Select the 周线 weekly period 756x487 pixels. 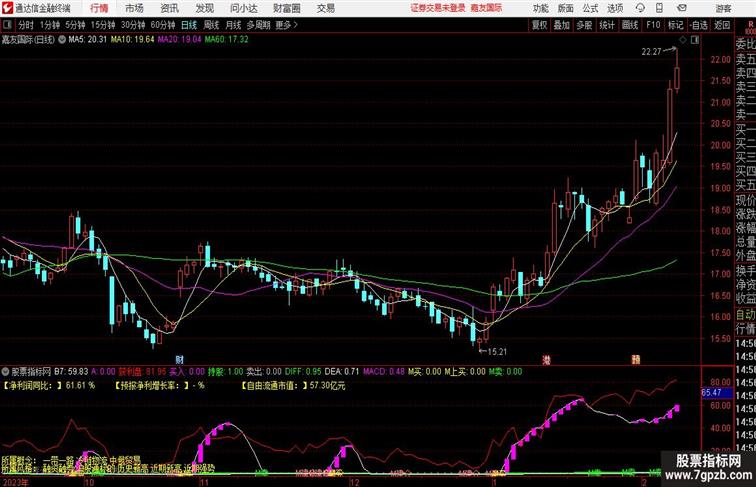click(211, 25)
